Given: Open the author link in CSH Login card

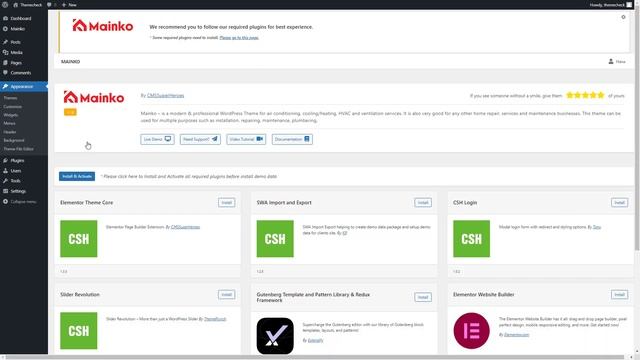Looking at the screenshot, I should [x=597, y=227].
